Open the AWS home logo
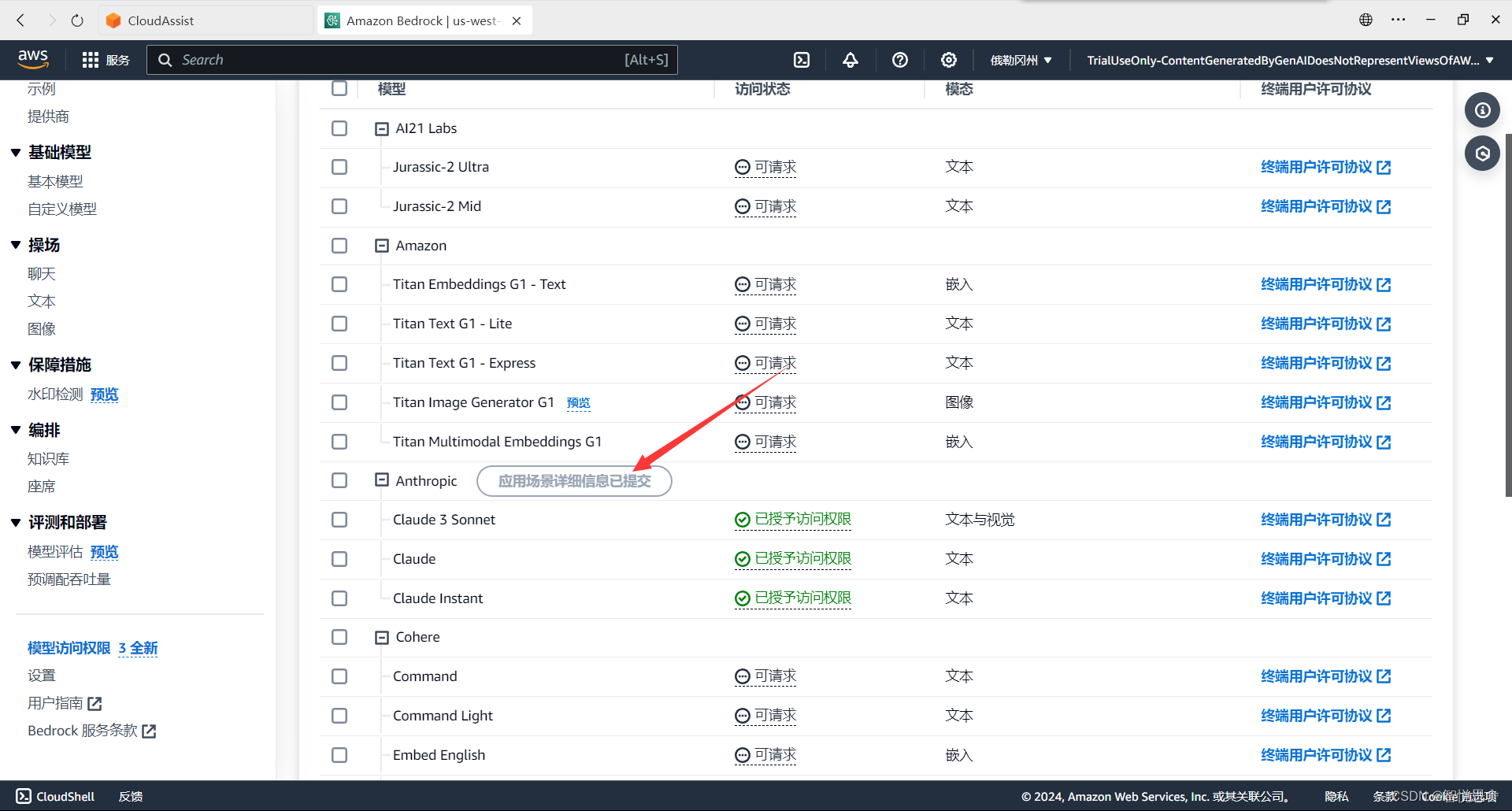The image size is (1512, 811). coord(33,59)
